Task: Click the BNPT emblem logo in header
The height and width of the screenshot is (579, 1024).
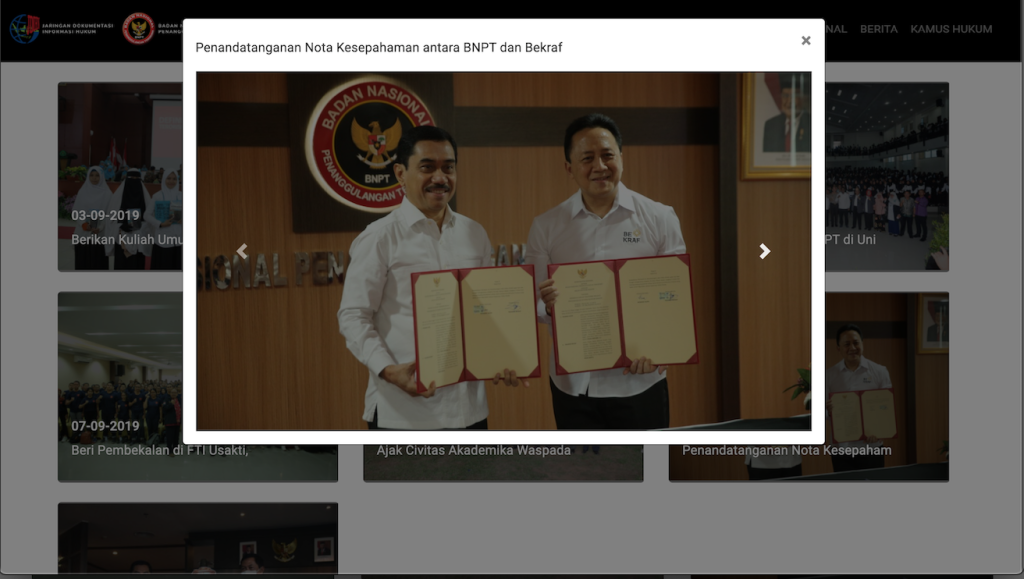Action: click(139, 29)
